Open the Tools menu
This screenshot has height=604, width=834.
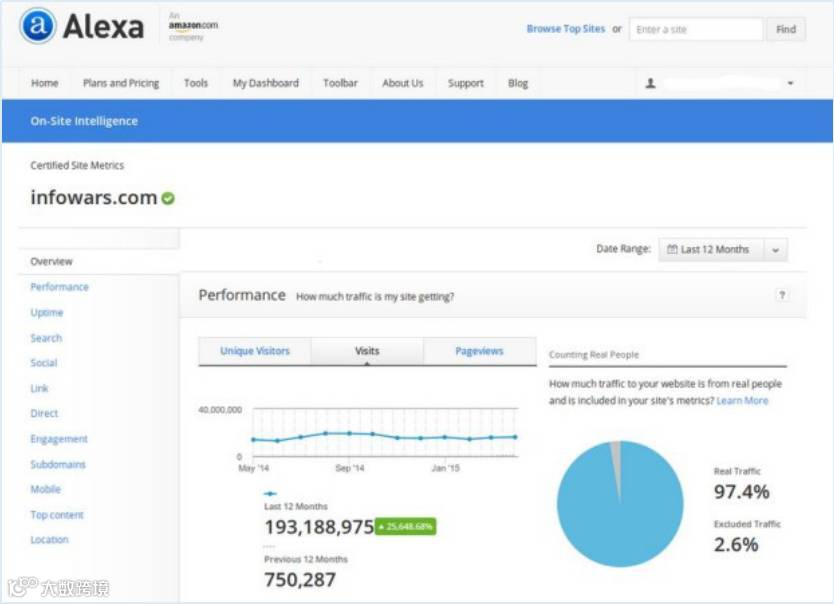point(196,83)
